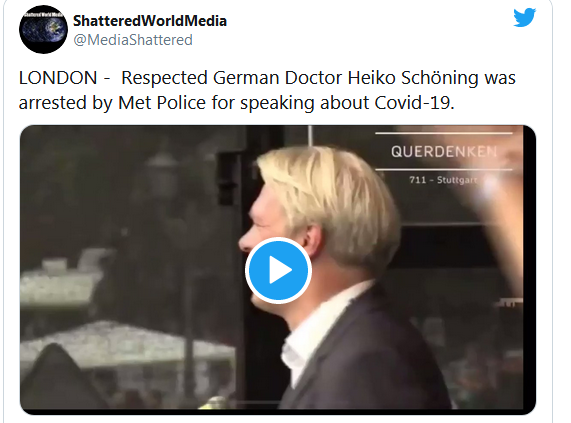571x423 pixels.
Task: Open the @MediaShattered handle link
Action: 133,40
